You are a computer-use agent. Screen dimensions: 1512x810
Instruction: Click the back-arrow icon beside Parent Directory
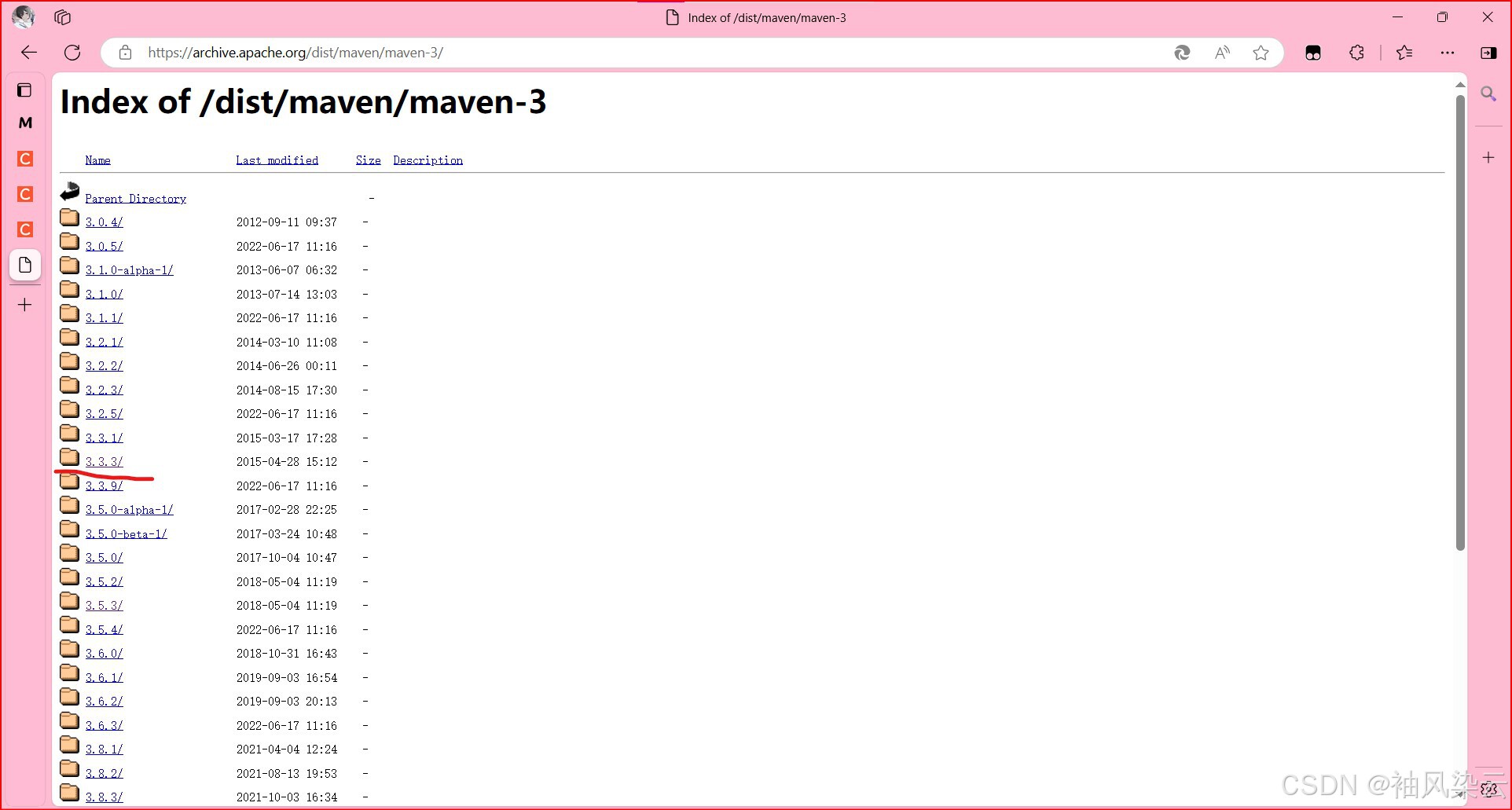pos(70,191)
